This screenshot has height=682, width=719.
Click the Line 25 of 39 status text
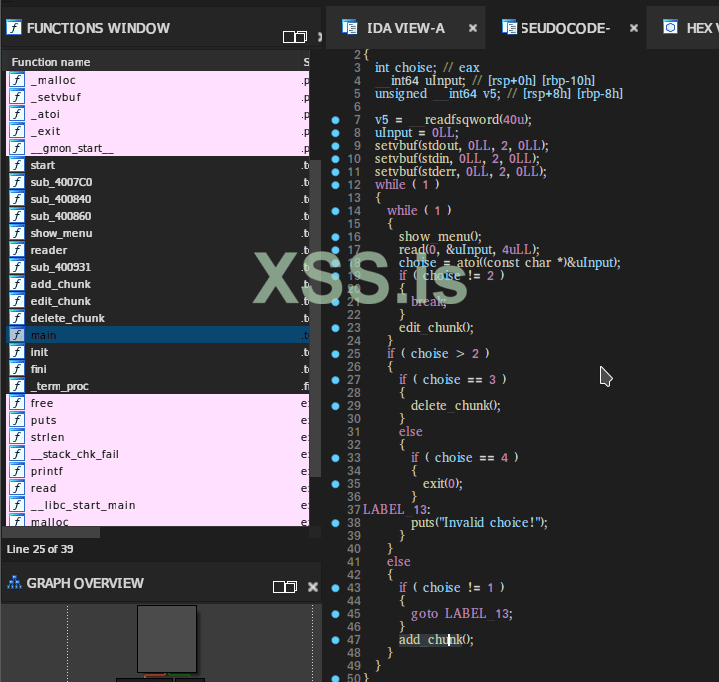[40, 549]
